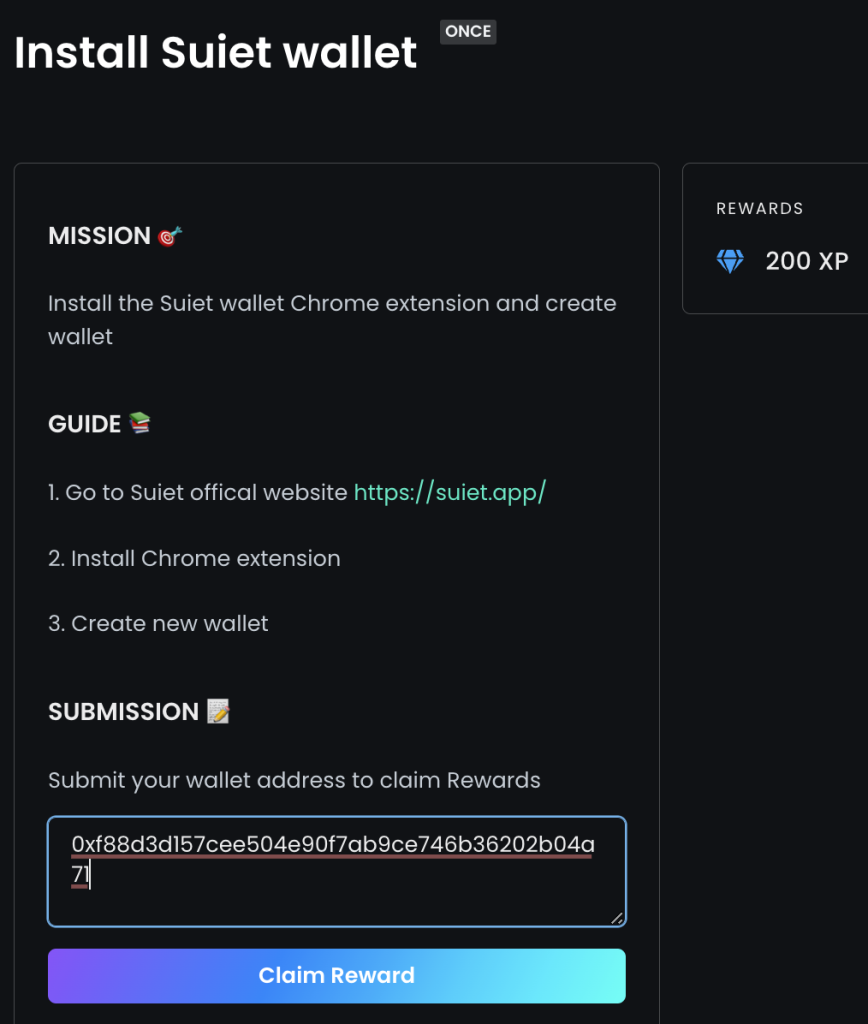868x1024 pixels.
Task: Click the GUIDE section heading
Action: (x=84, y=424)
